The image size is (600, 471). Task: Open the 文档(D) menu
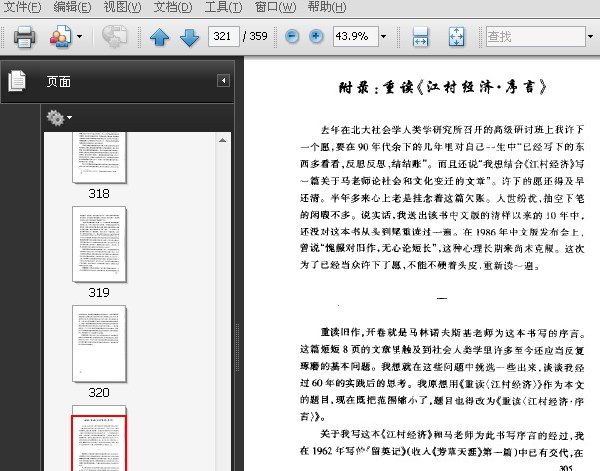(x=173, y=7)
